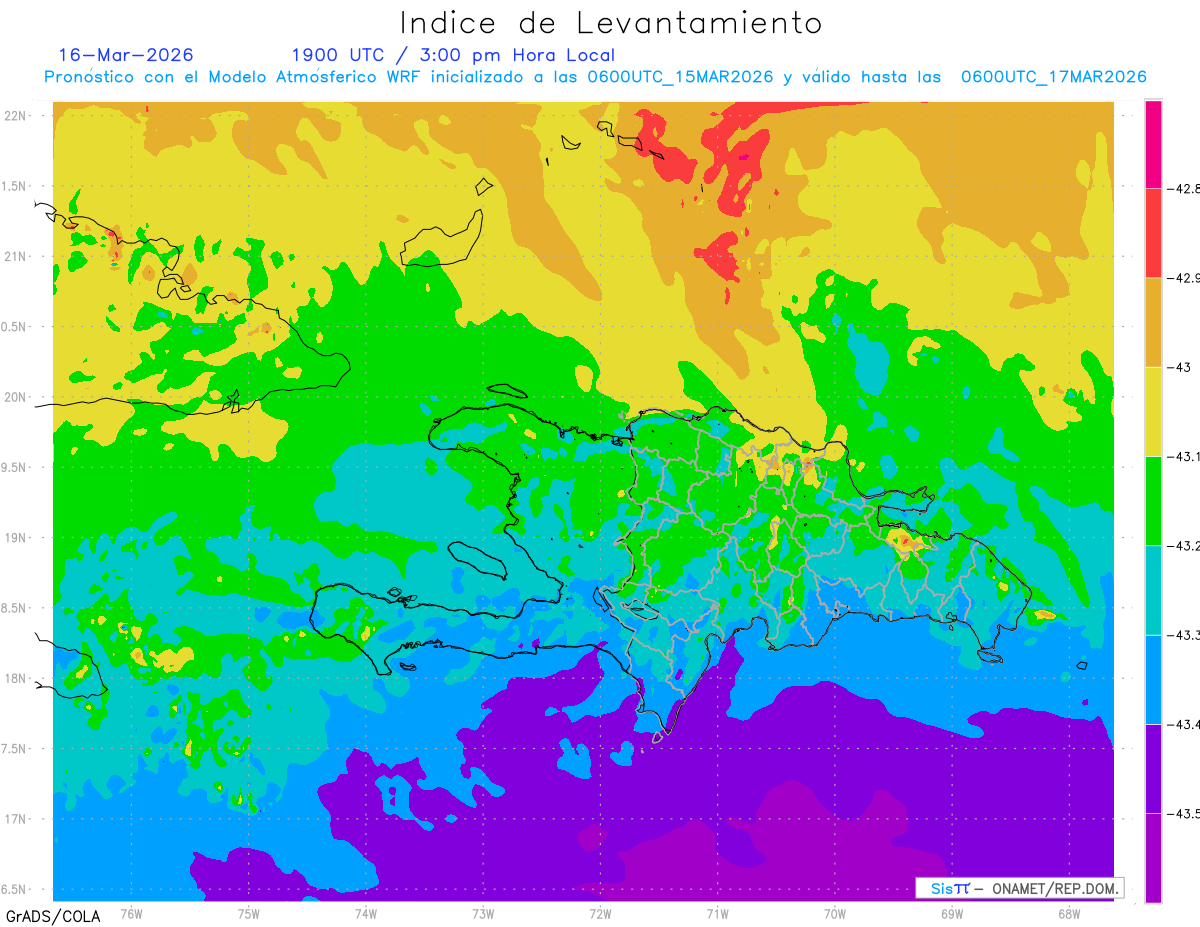Click the '74W' longitude label

tap(366, 914)
